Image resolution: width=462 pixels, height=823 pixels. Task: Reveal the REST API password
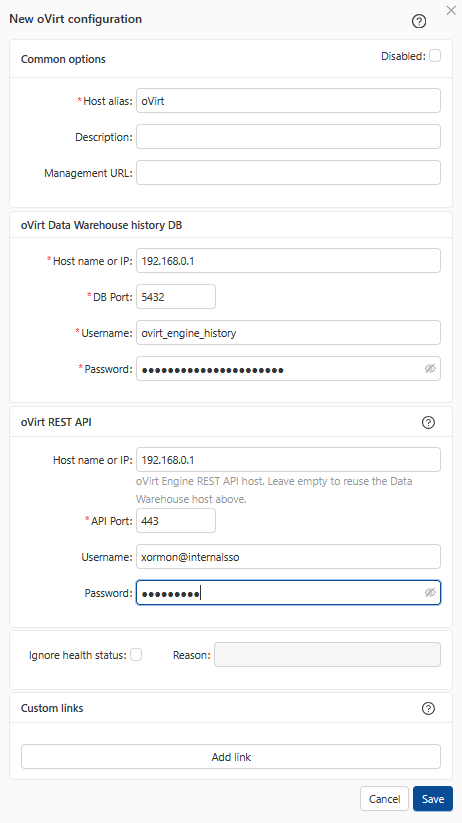pyautogui.click(x=430, y=593)
